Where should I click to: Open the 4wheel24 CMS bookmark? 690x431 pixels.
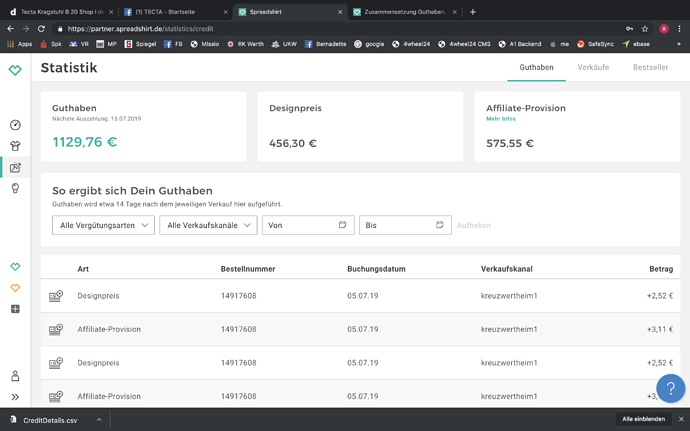click(468, 44)
